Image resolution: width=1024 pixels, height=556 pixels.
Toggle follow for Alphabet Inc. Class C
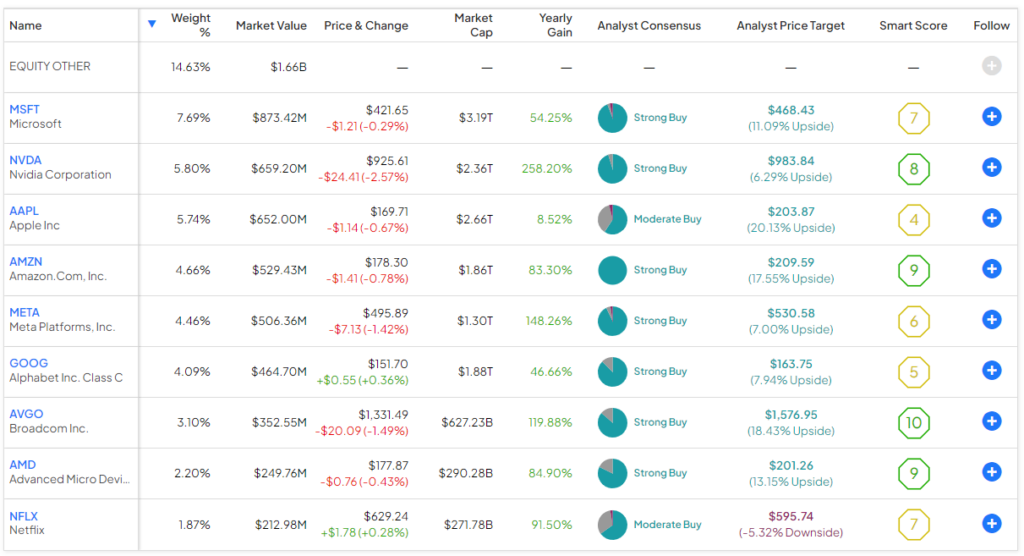pos(991,371)
